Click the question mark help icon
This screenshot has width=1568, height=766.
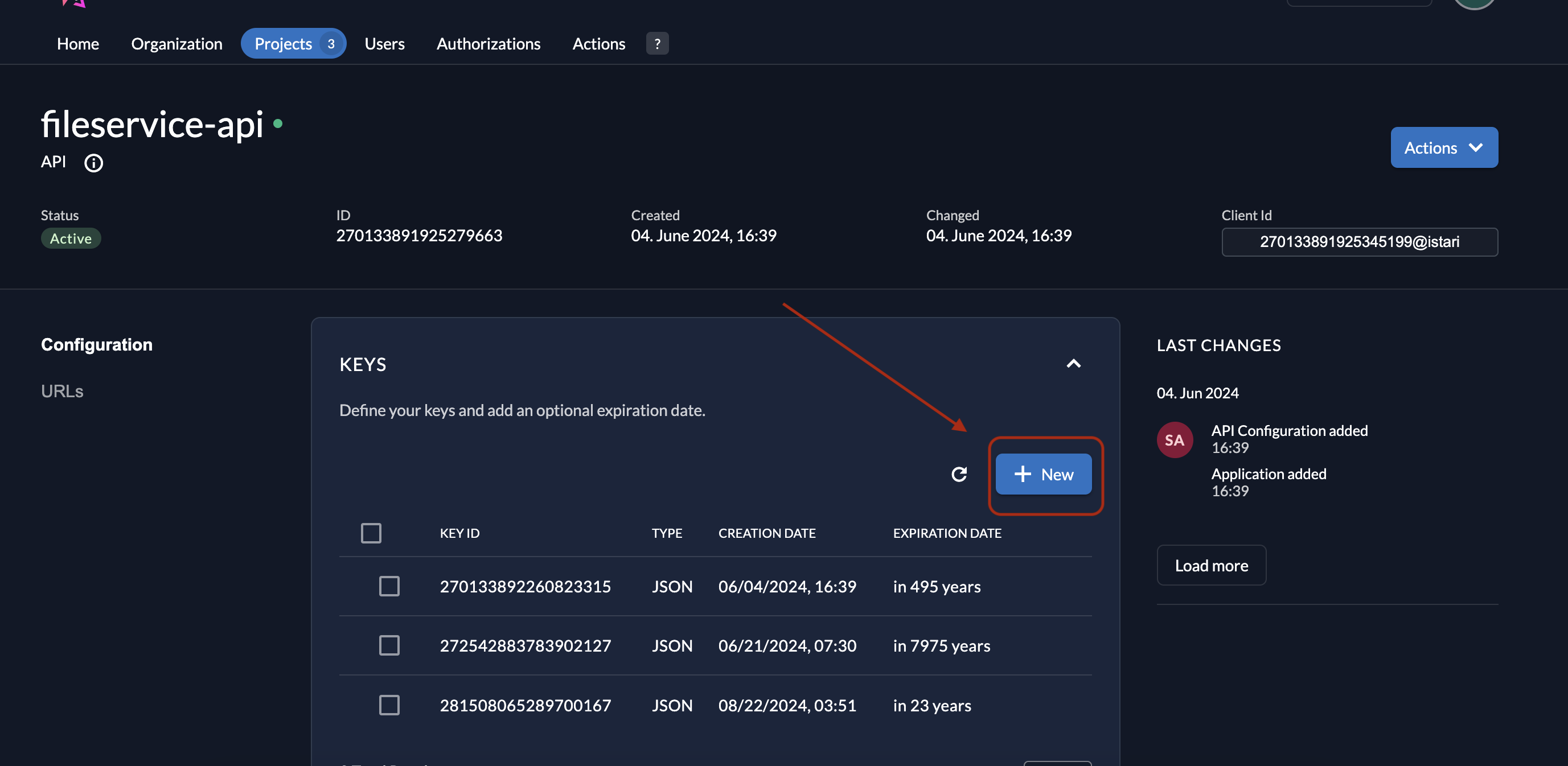click(x=657, y=44)
